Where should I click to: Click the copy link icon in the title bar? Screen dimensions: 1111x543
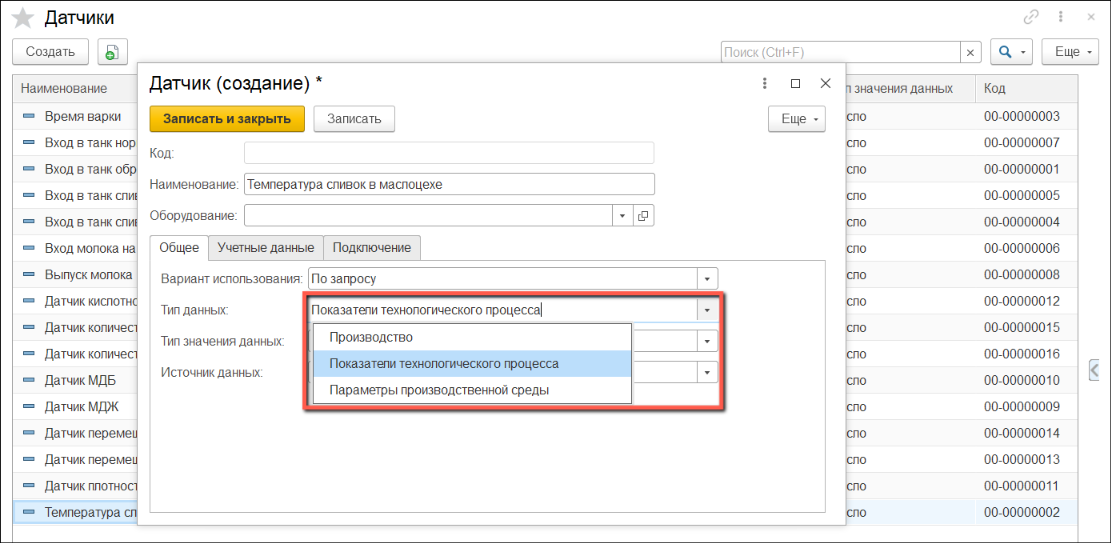1031,17
